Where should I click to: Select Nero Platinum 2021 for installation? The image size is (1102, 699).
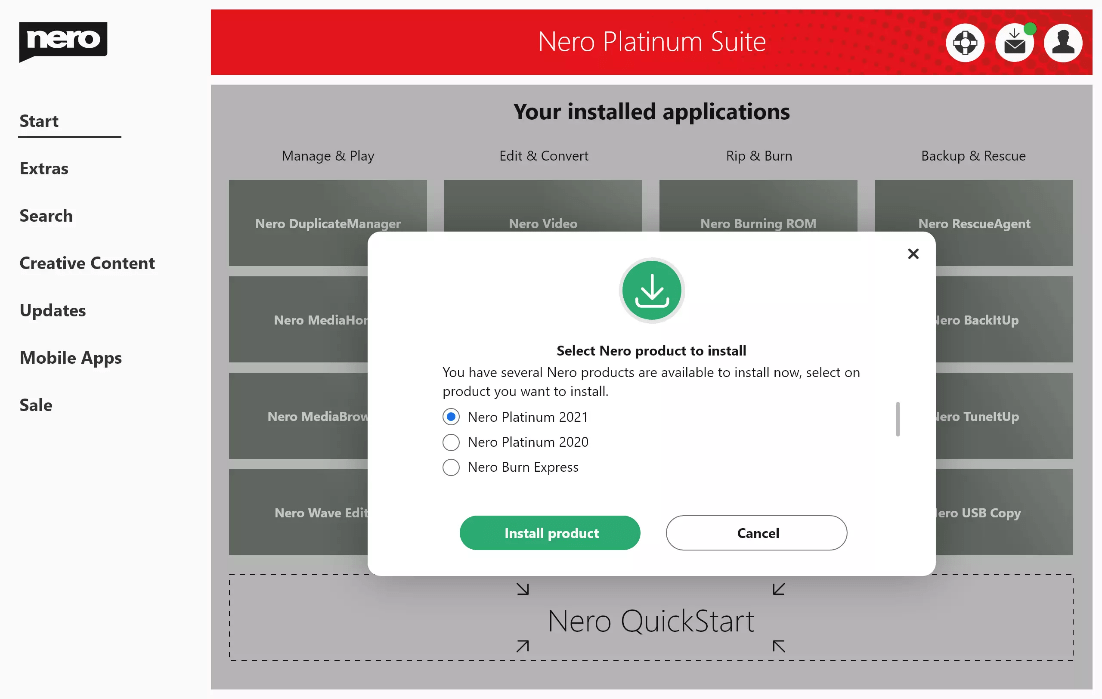(451, 417)
